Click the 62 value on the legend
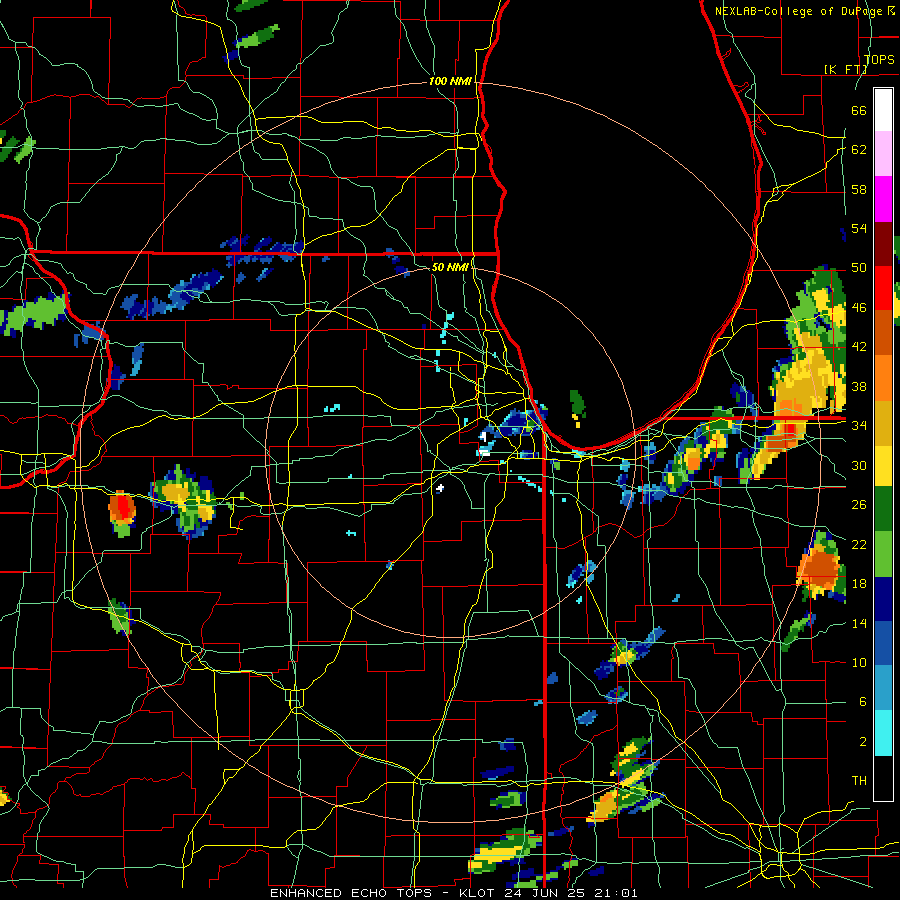900x900 pixels. pos(859,150)
